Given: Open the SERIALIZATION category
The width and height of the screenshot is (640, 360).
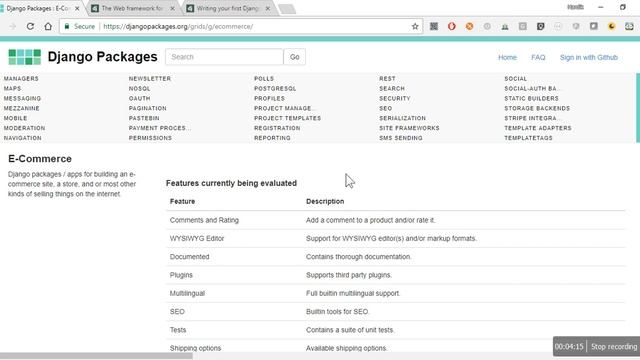Looking at the screenshot, I should click(402, 118).
